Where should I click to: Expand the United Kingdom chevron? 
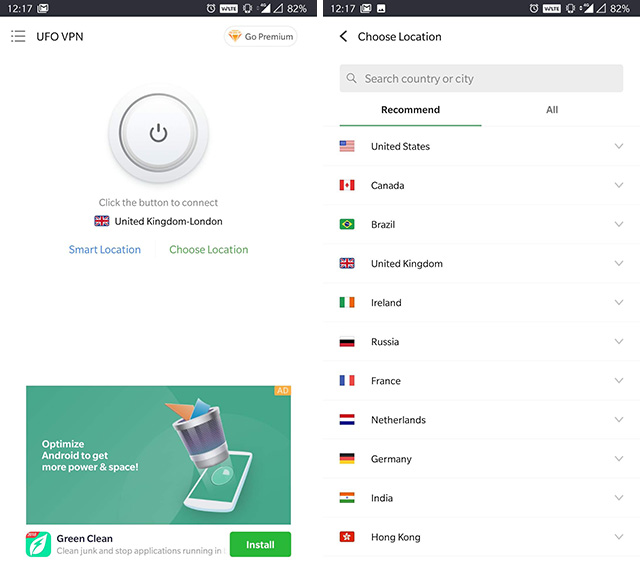click(619, 263)
